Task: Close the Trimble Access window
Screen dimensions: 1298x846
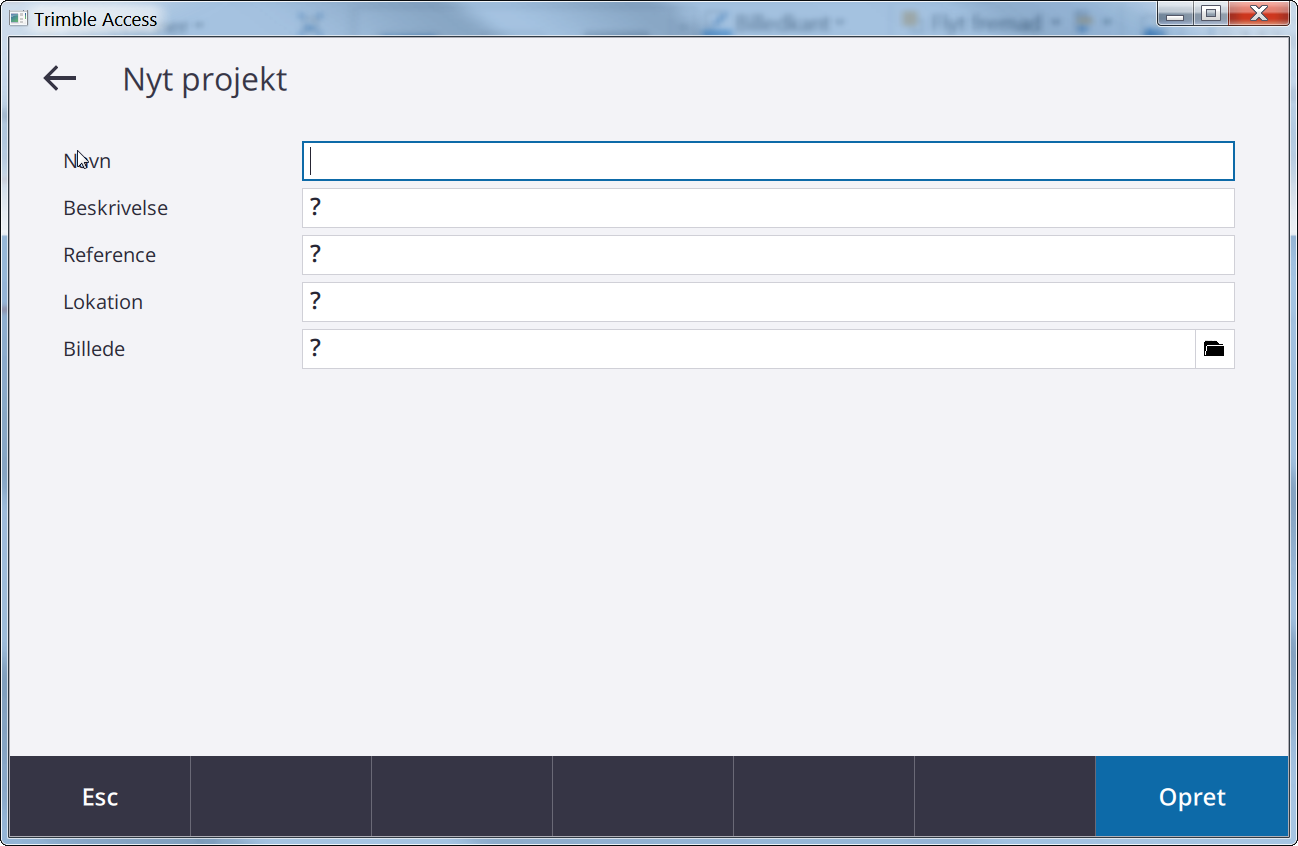Action: (1260, 14)
